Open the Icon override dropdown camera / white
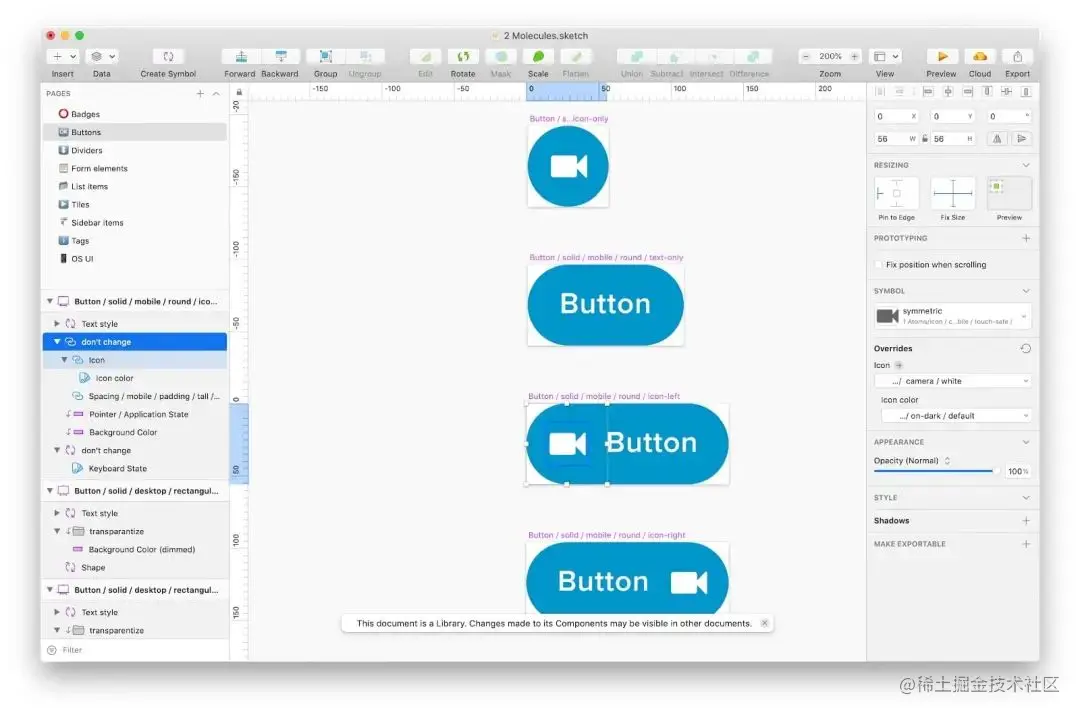The width and height of the screenshot is (1080, 715). pos(953,381)
